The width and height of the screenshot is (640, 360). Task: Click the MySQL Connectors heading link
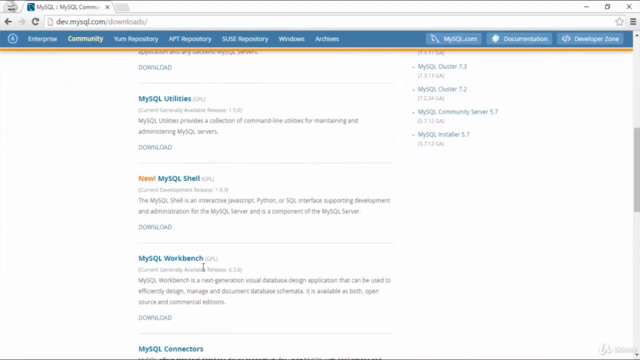pos(171,349)
